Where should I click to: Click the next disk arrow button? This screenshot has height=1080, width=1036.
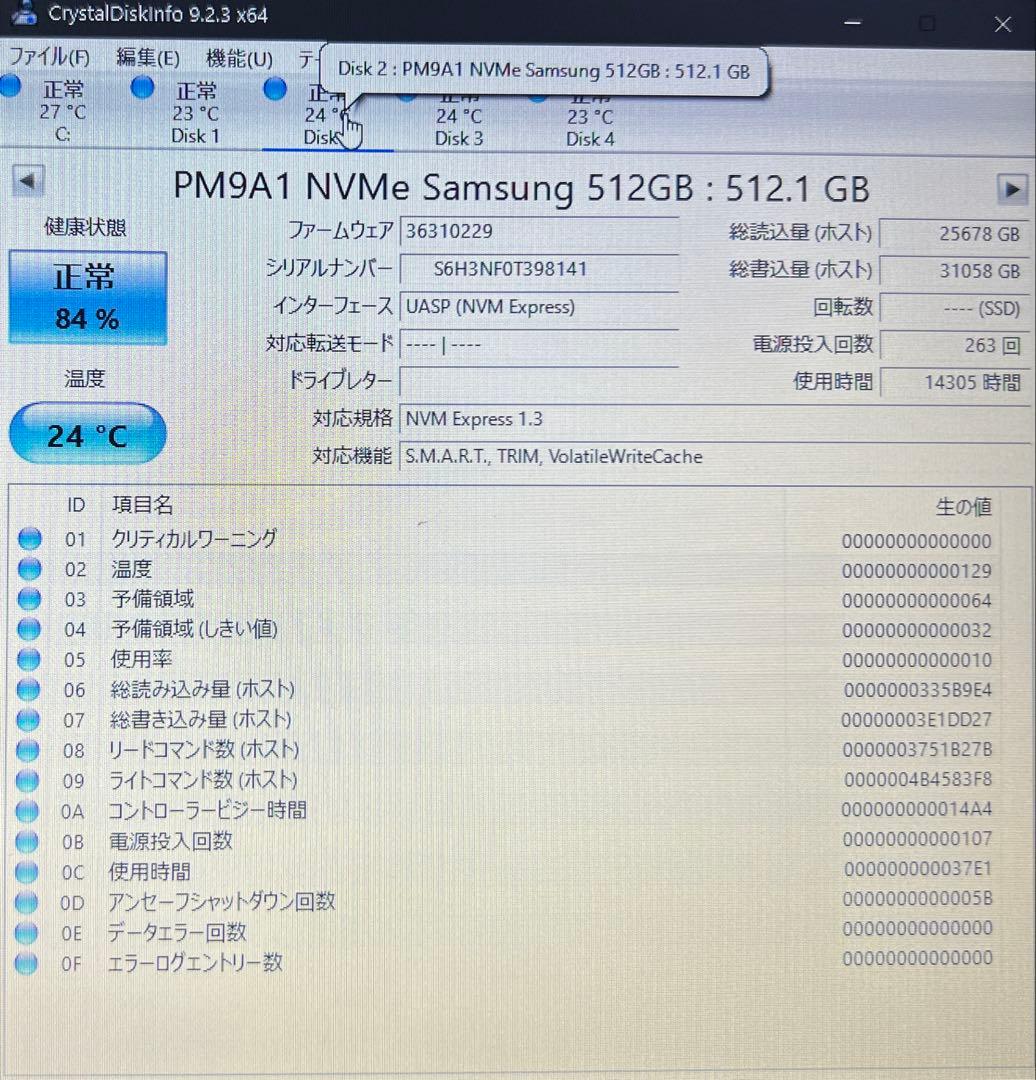point(1012,189)
